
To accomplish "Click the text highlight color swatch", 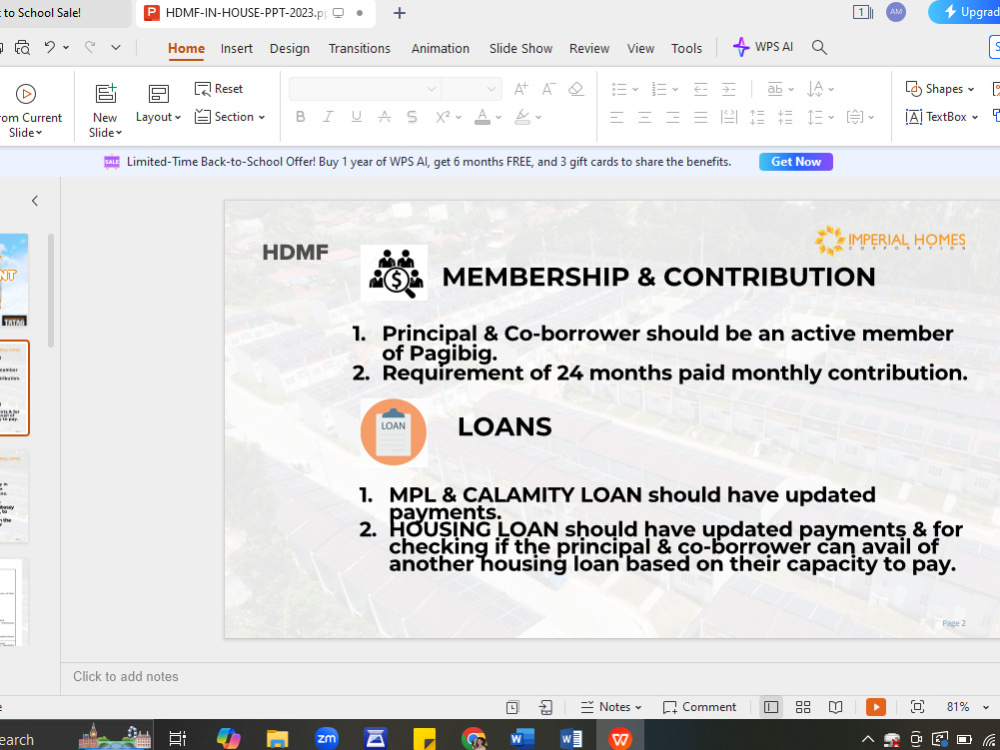I will pyautogui.click(x=522, y=117).
